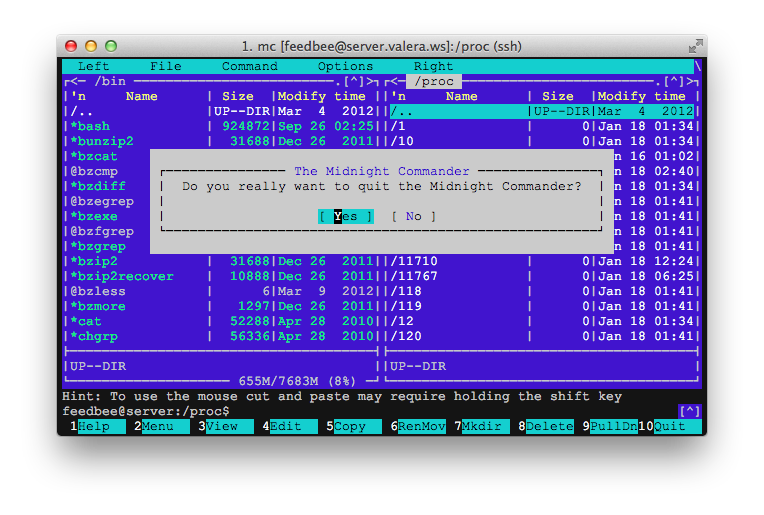The image size is (764, 515).
Task: Select the /118 directory entry
Action: coord(541,291)
